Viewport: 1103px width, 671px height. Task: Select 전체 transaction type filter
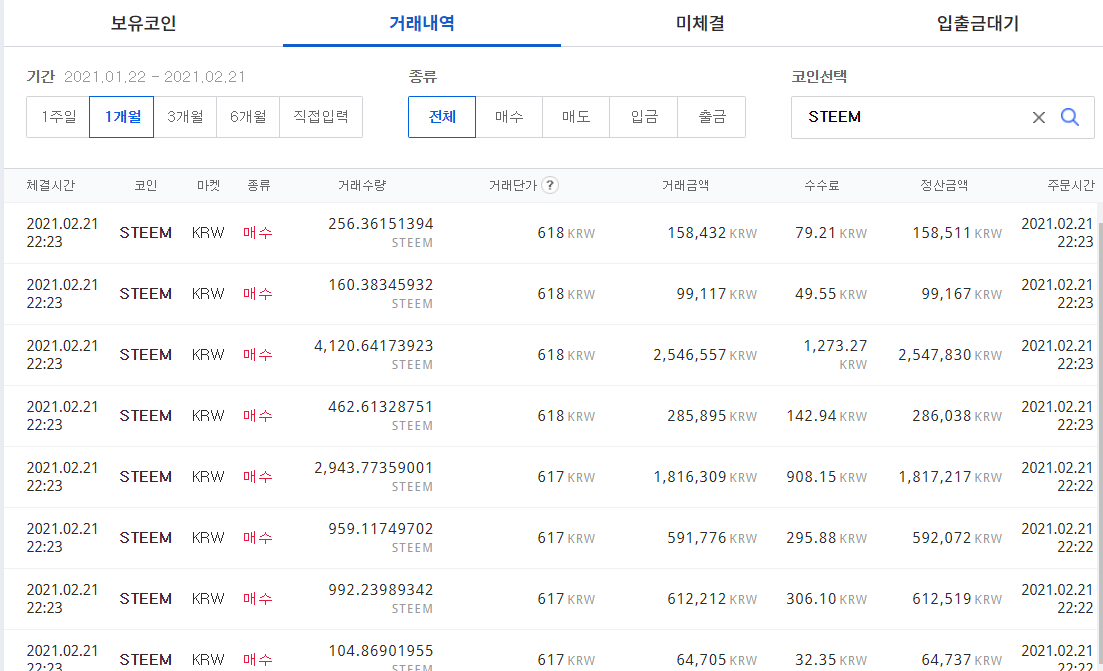[442, 117]
